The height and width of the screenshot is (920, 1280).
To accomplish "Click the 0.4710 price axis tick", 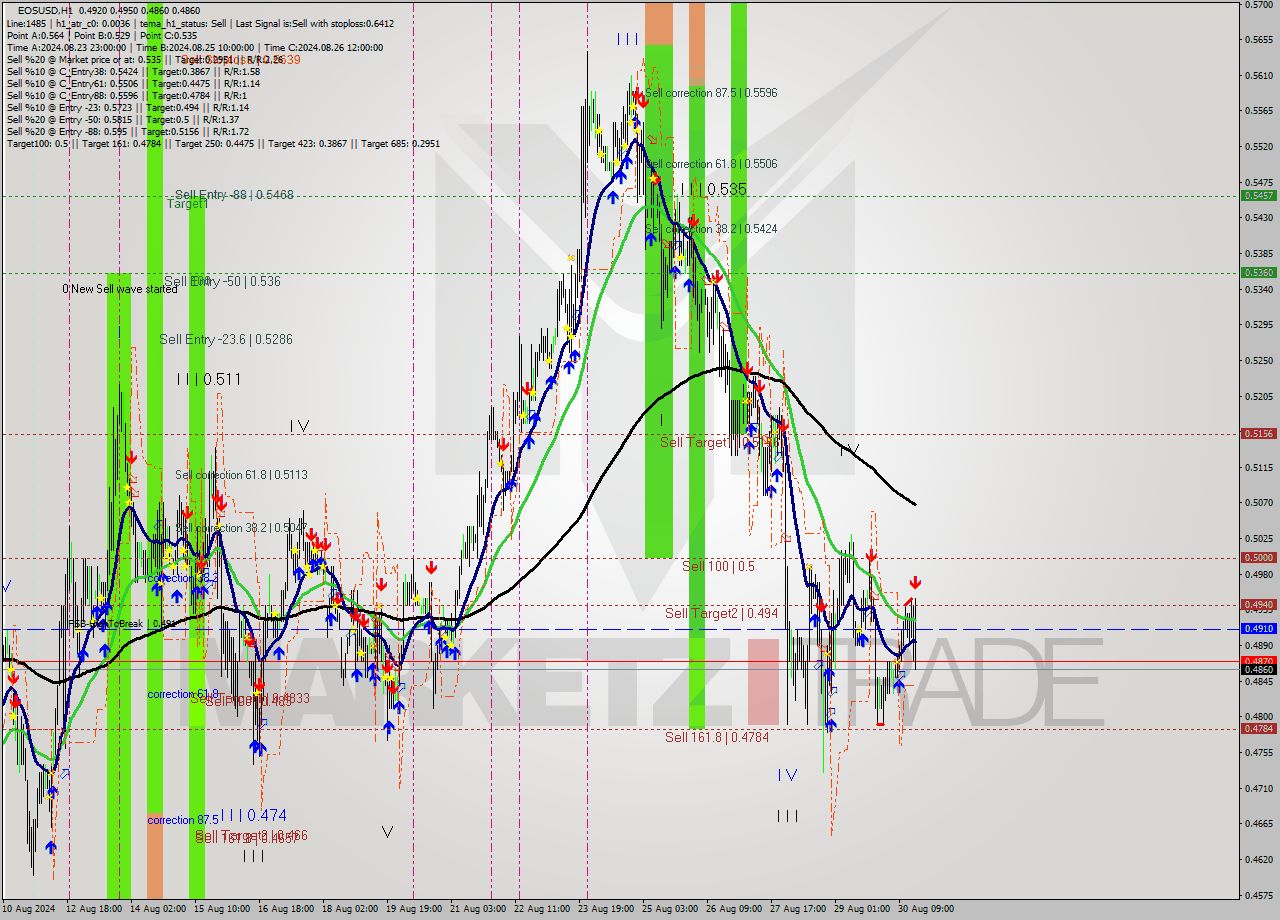I will (x=1258, y=788).
